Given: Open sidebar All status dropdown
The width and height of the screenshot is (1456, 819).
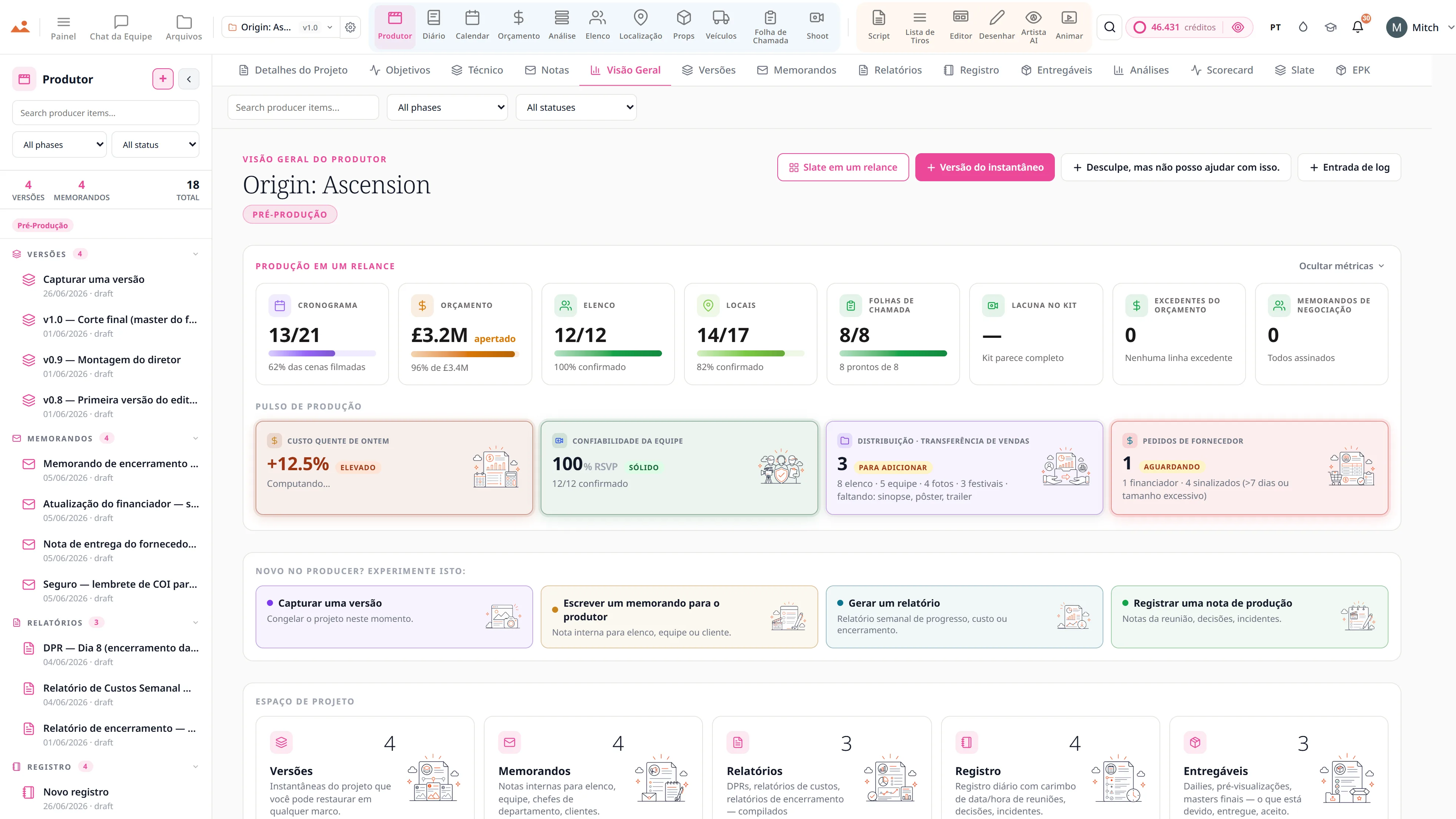Looking at the screenshot, I should click(x=155, y=145).
